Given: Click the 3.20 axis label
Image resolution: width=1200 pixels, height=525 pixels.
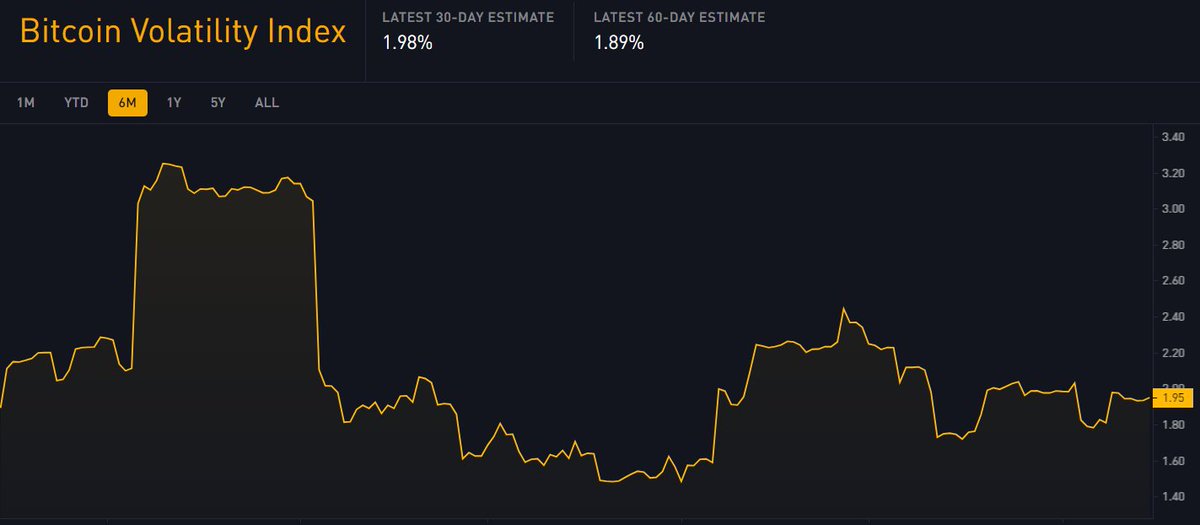Looking at the screenshot, I should 1173,174.
